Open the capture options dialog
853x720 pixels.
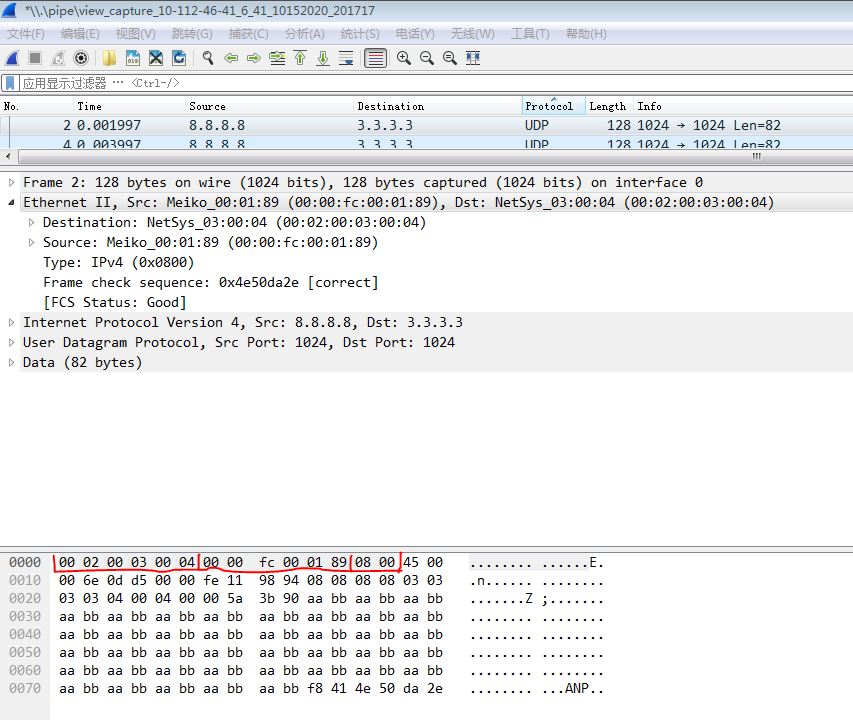click(81, 58)
